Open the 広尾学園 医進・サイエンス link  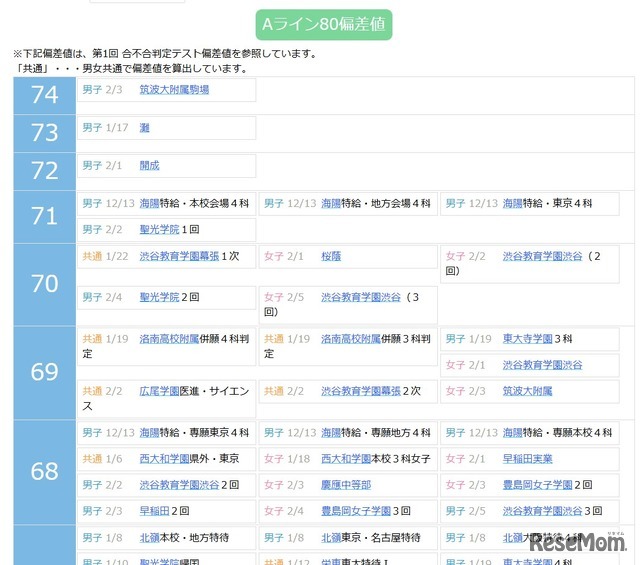(159, 391)
